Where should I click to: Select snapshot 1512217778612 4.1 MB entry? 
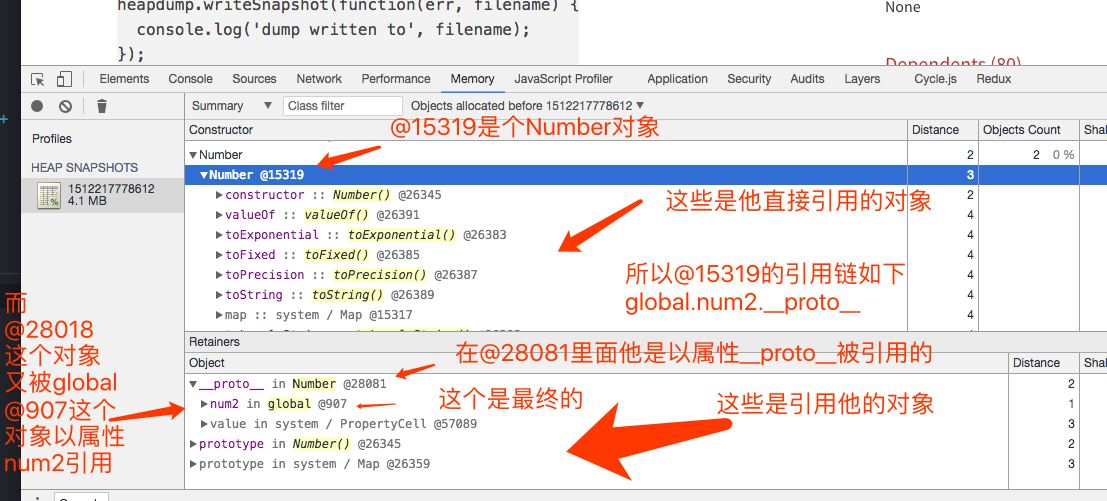pos(103,196)
